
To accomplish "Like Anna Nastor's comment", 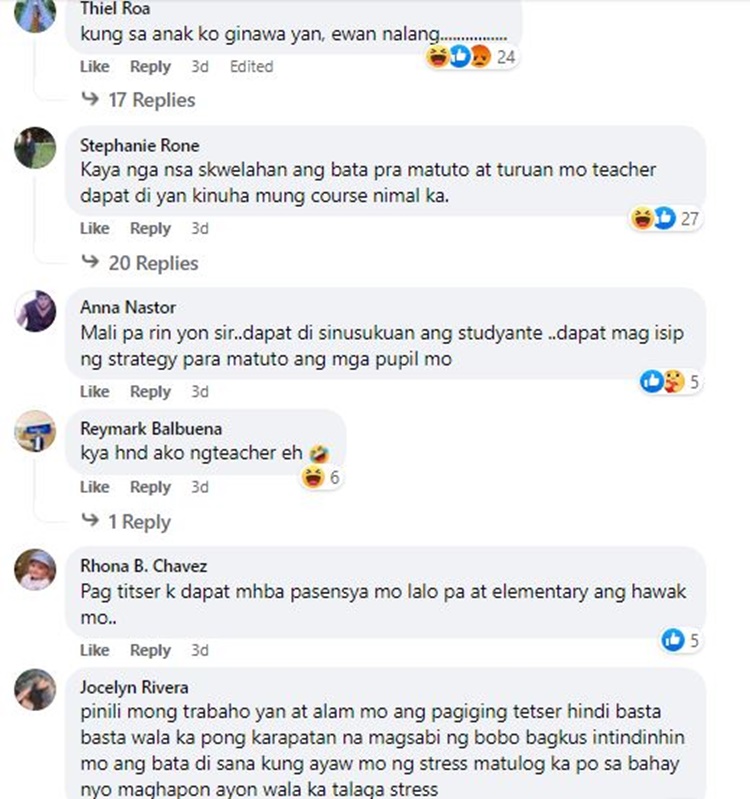I will point(94,391).
